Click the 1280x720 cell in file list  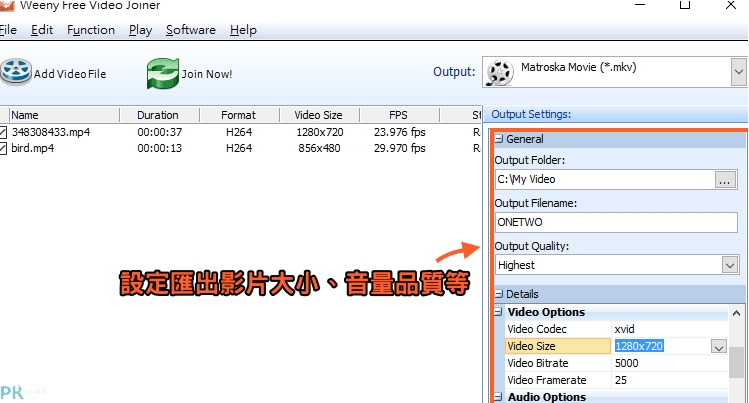[x=320, y=132]
